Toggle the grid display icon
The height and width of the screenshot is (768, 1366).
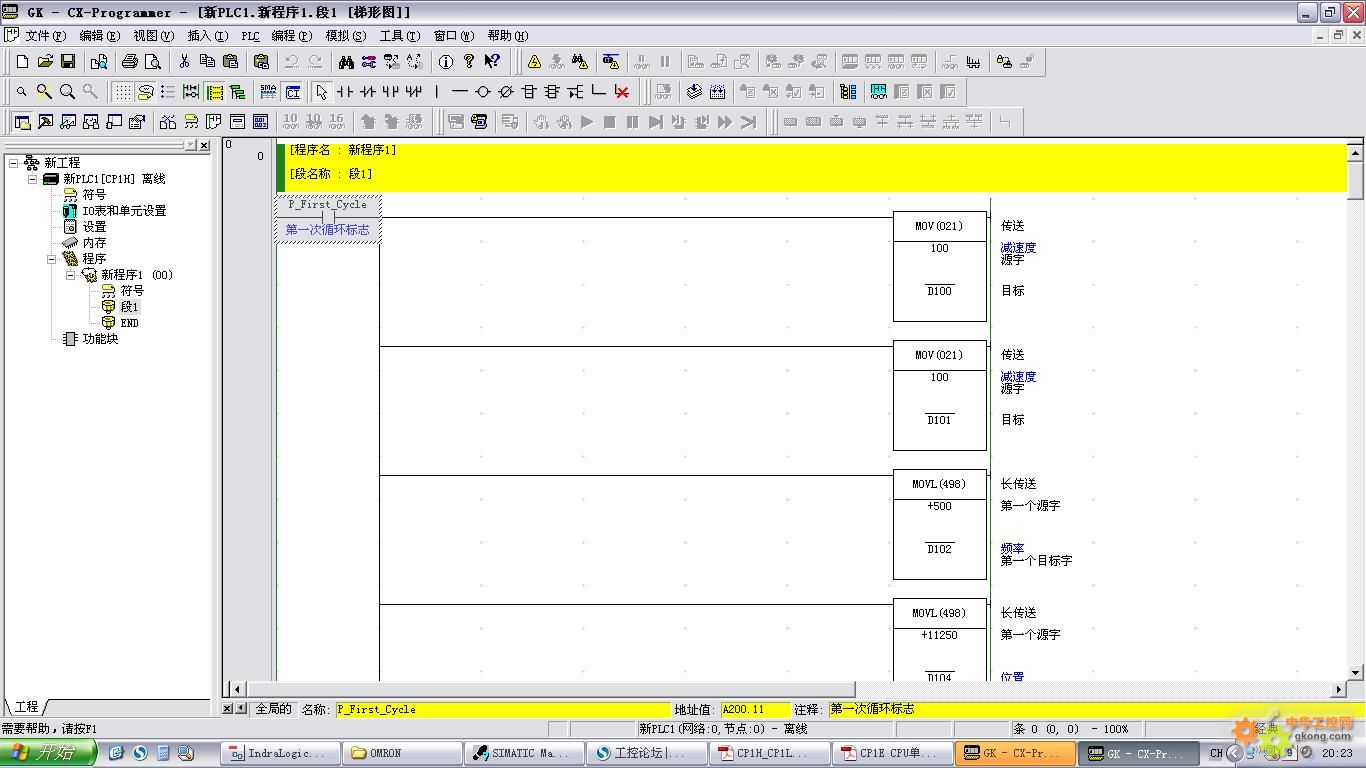tap(121, 92)
